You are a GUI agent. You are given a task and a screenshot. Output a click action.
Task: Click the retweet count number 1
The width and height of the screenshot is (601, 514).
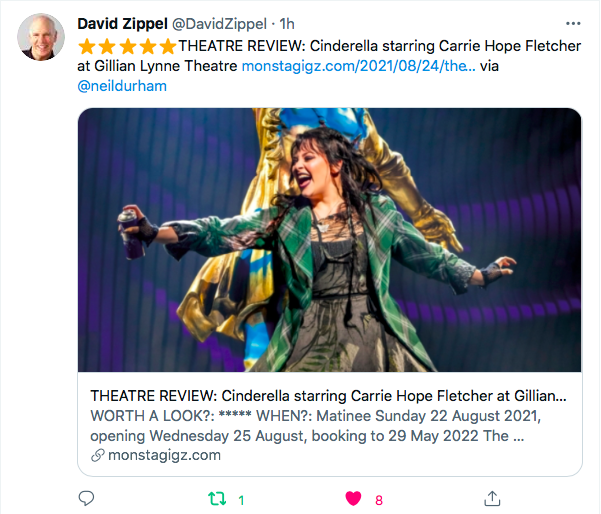[x=241, y=499]
